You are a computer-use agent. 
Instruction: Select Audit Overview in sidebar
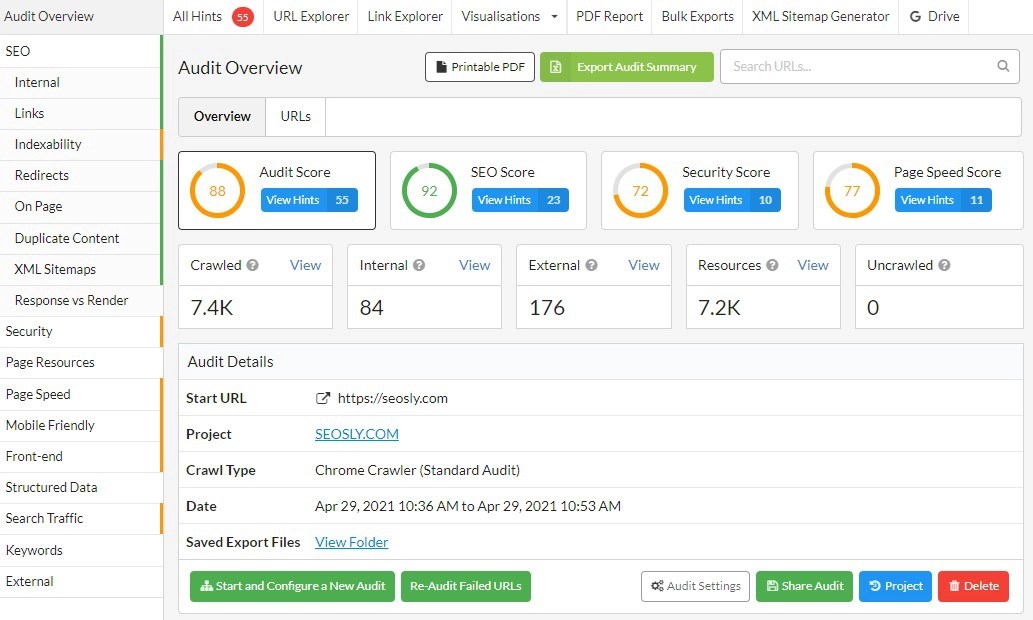coord(82,16)
